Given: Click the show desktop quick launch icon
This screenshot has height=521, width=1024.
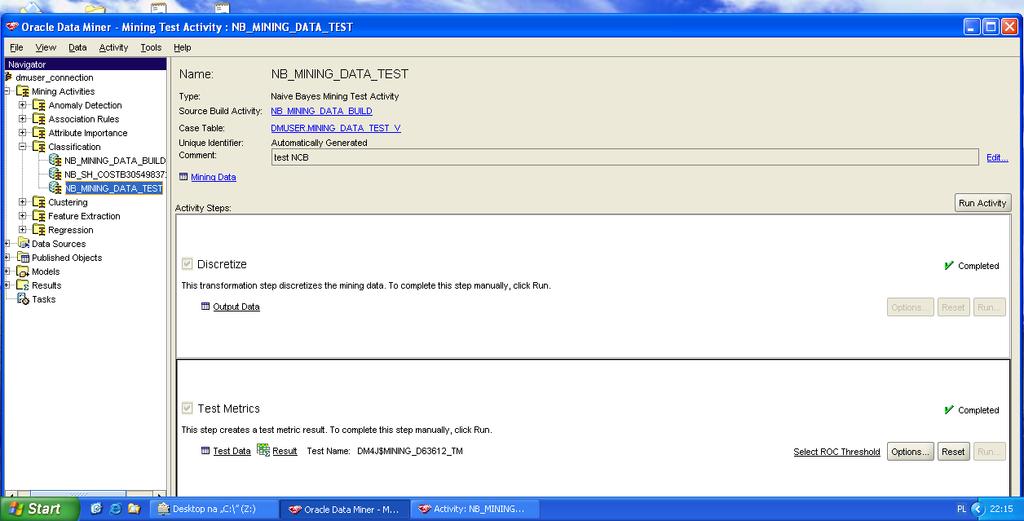Looking at the screenshot, I should click(97, 509).
